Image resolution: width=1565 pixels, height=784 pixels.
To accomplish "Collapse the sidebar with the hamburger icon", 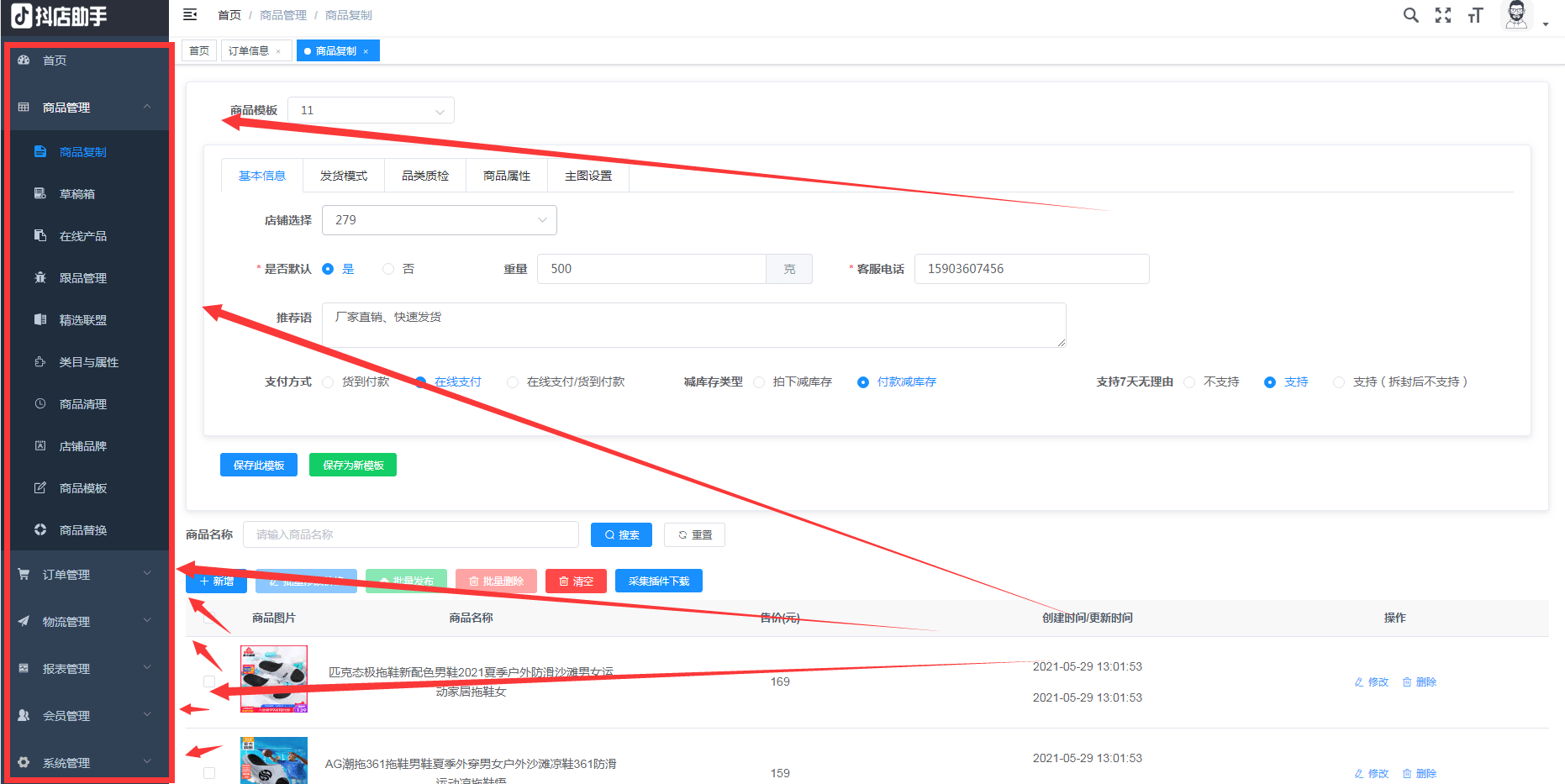I will coord(191,13).
